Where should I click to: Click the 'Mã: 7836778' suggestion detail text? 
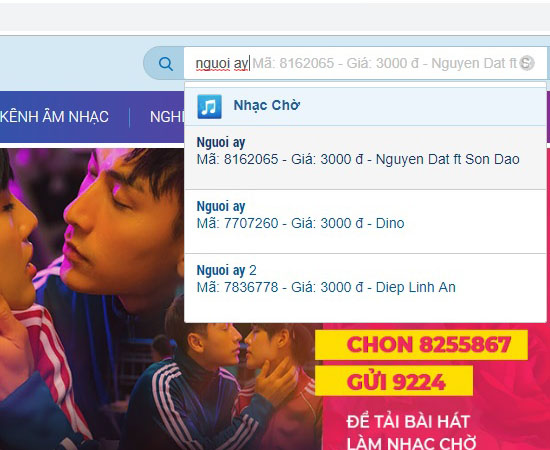click(x=326, y=287)
